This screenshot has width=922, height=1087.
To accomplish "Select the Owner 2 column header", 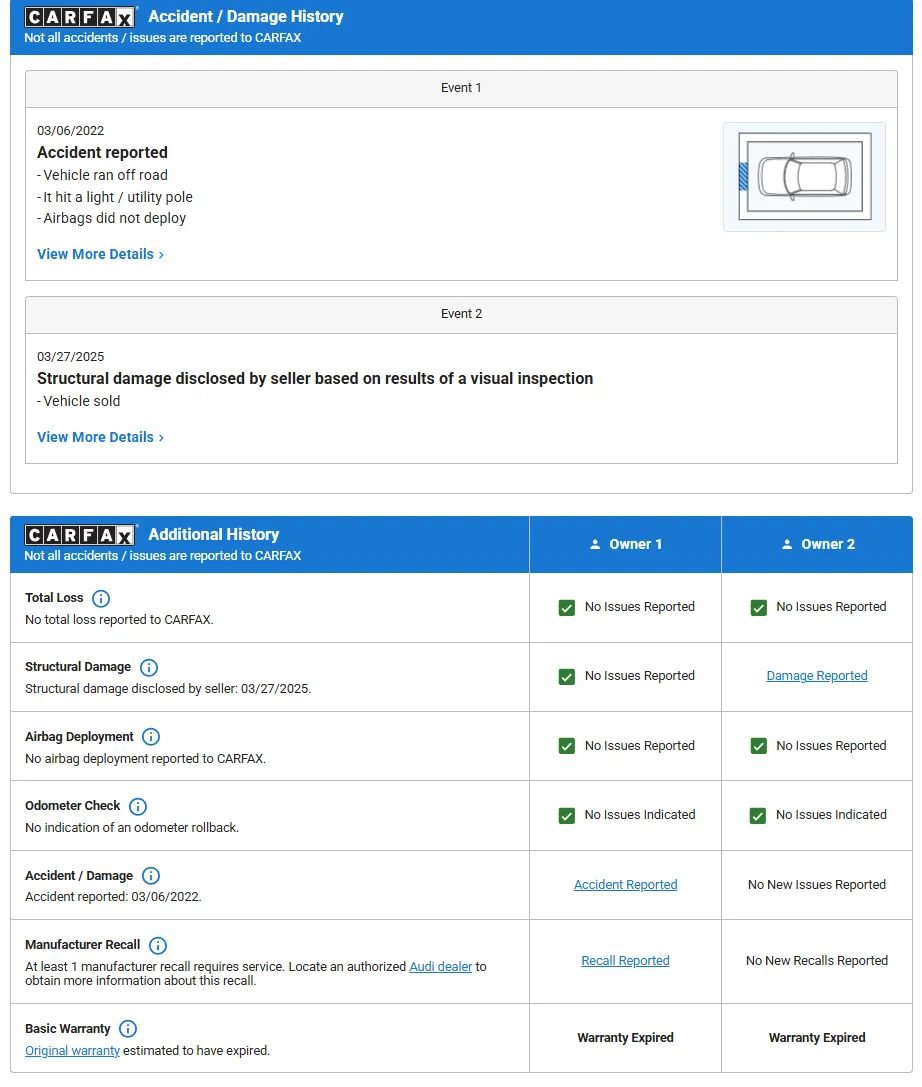I will click(817, 544).
